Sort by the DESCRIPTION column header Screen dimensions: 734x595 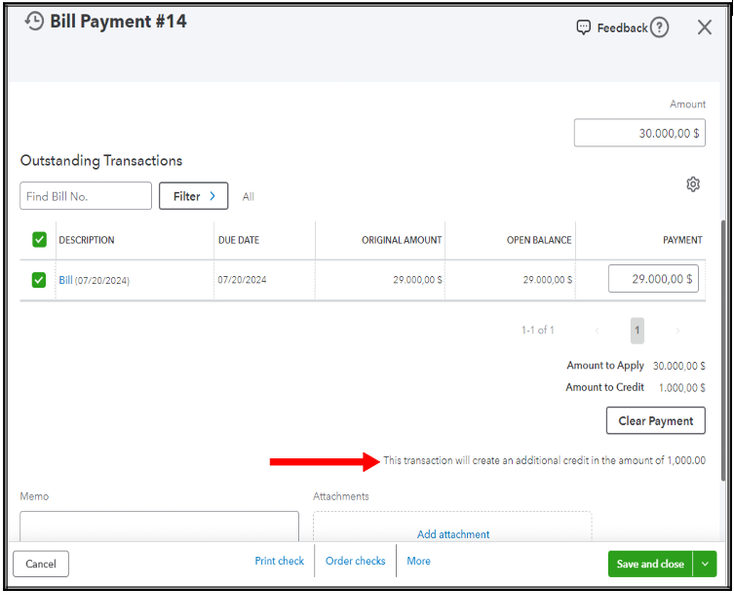click(87, 240)
